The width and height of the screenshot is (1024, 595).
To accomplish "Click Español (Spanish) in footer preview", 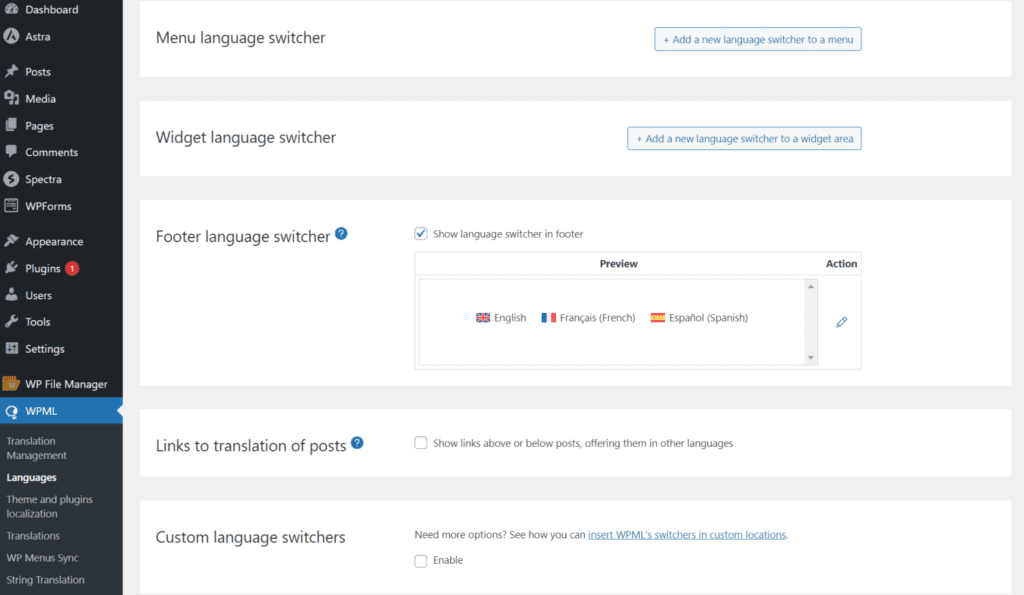I will 709,317.
